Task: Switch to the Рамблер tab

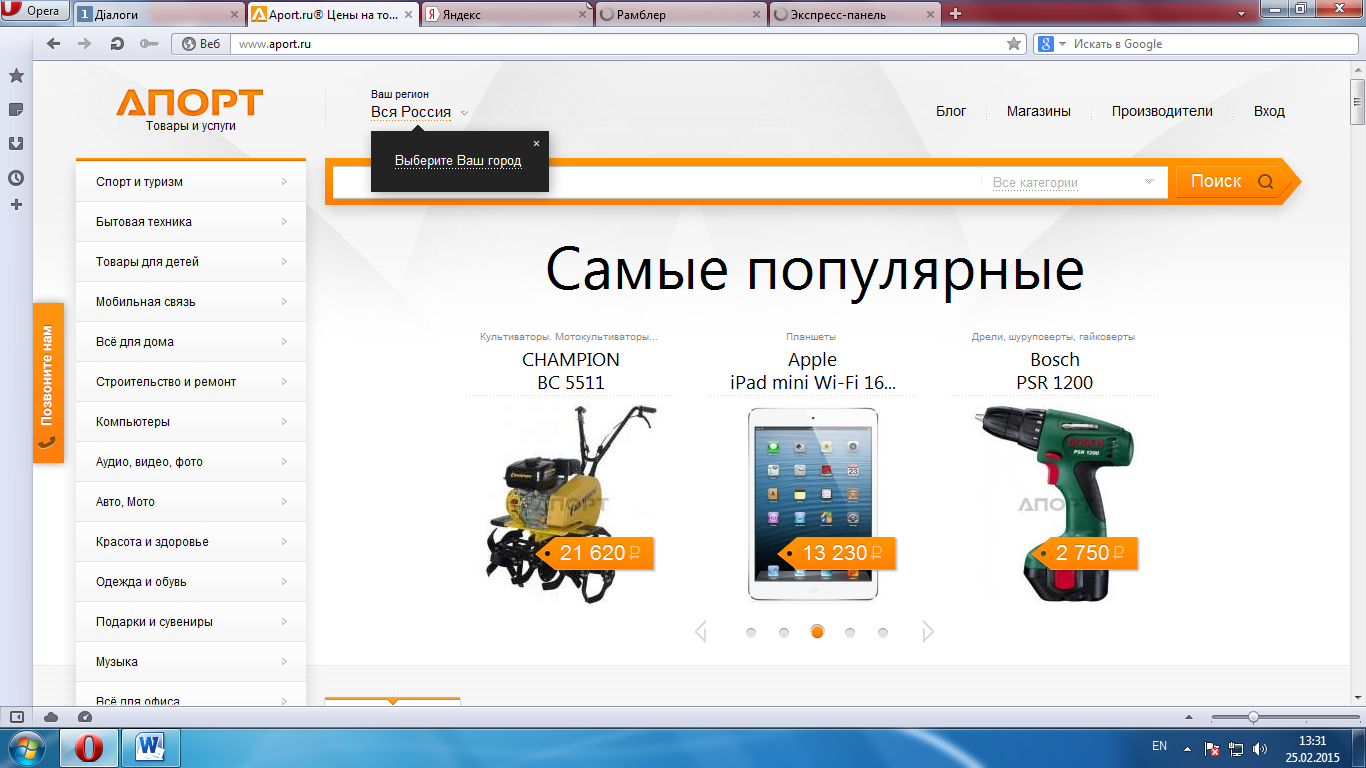Action: [x=681, y=14]
